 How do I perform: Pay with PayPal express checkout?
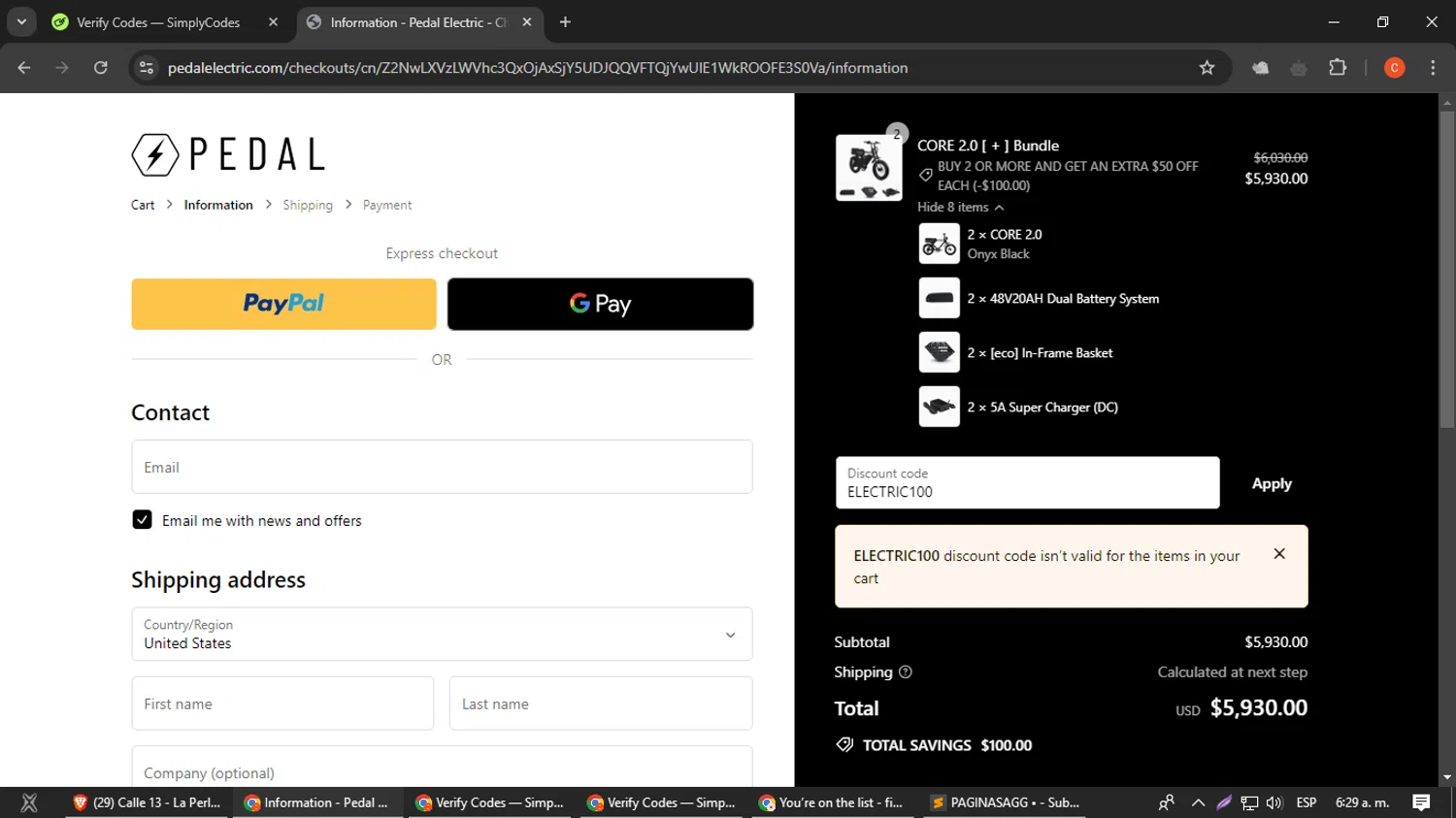pos(283,304)
